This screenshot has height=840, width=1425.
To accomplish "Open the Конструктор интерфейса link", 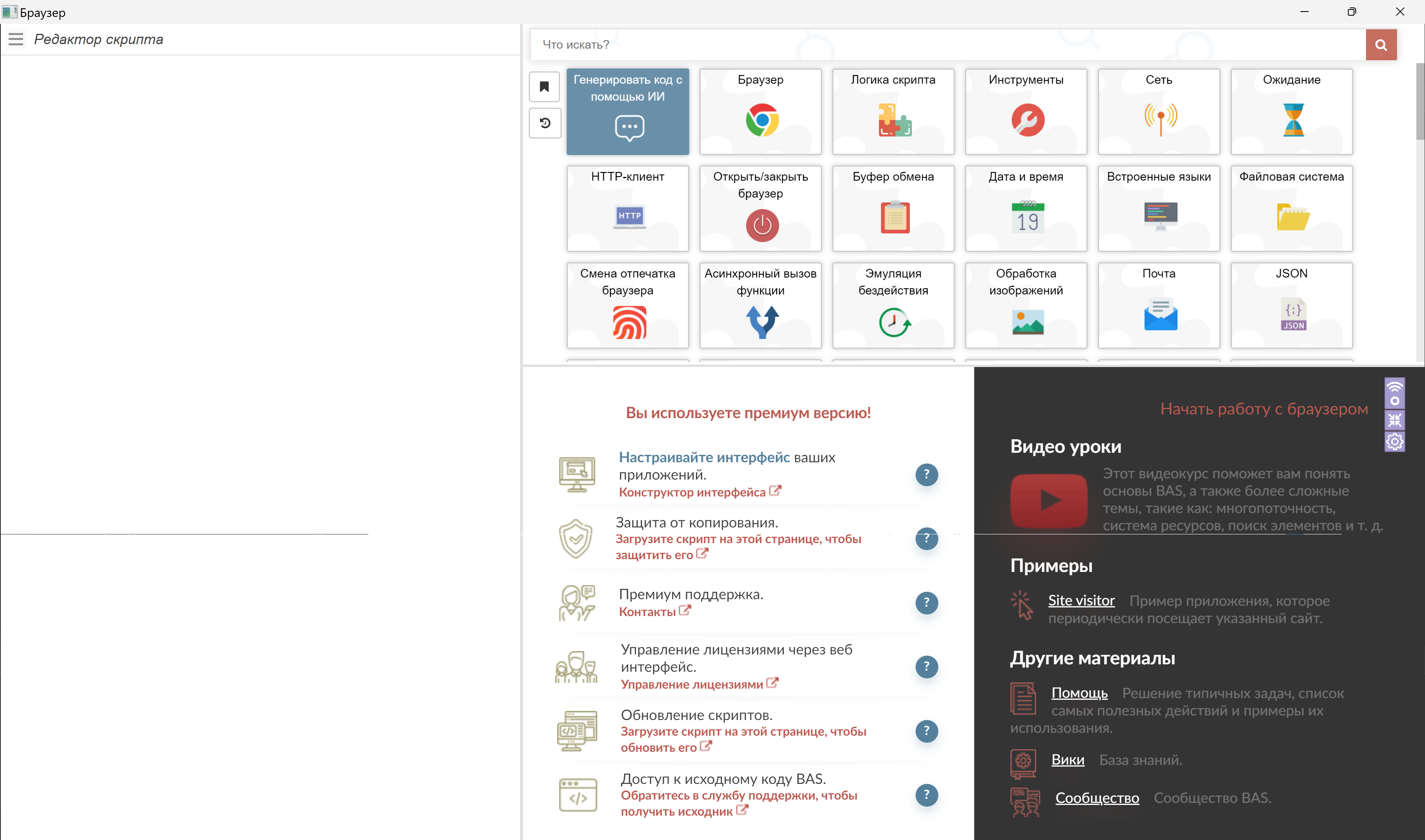I will click(692, 492).
